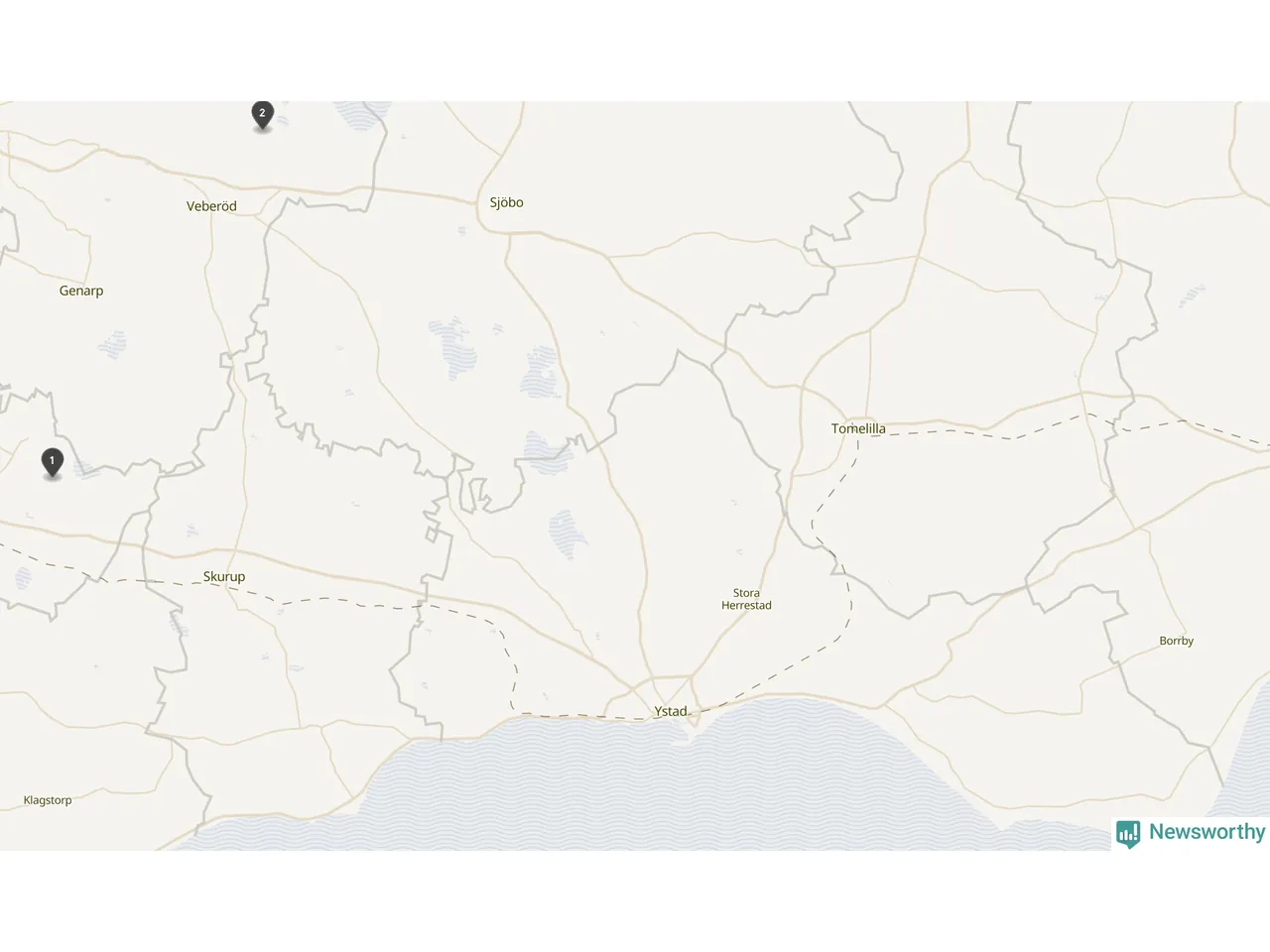Click the Borrby place label

1177,641
